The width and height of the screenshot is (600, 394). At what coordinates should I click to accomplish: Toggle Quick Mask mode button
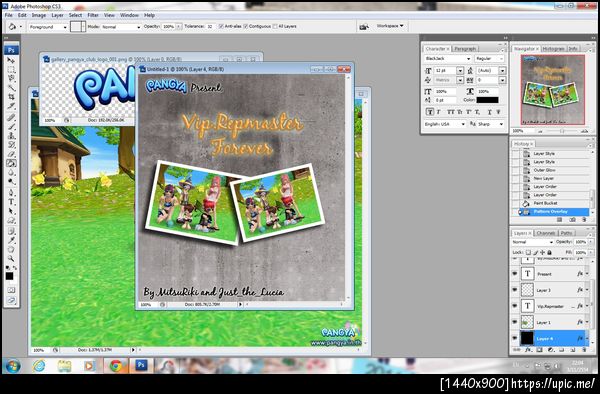point(11,290)
